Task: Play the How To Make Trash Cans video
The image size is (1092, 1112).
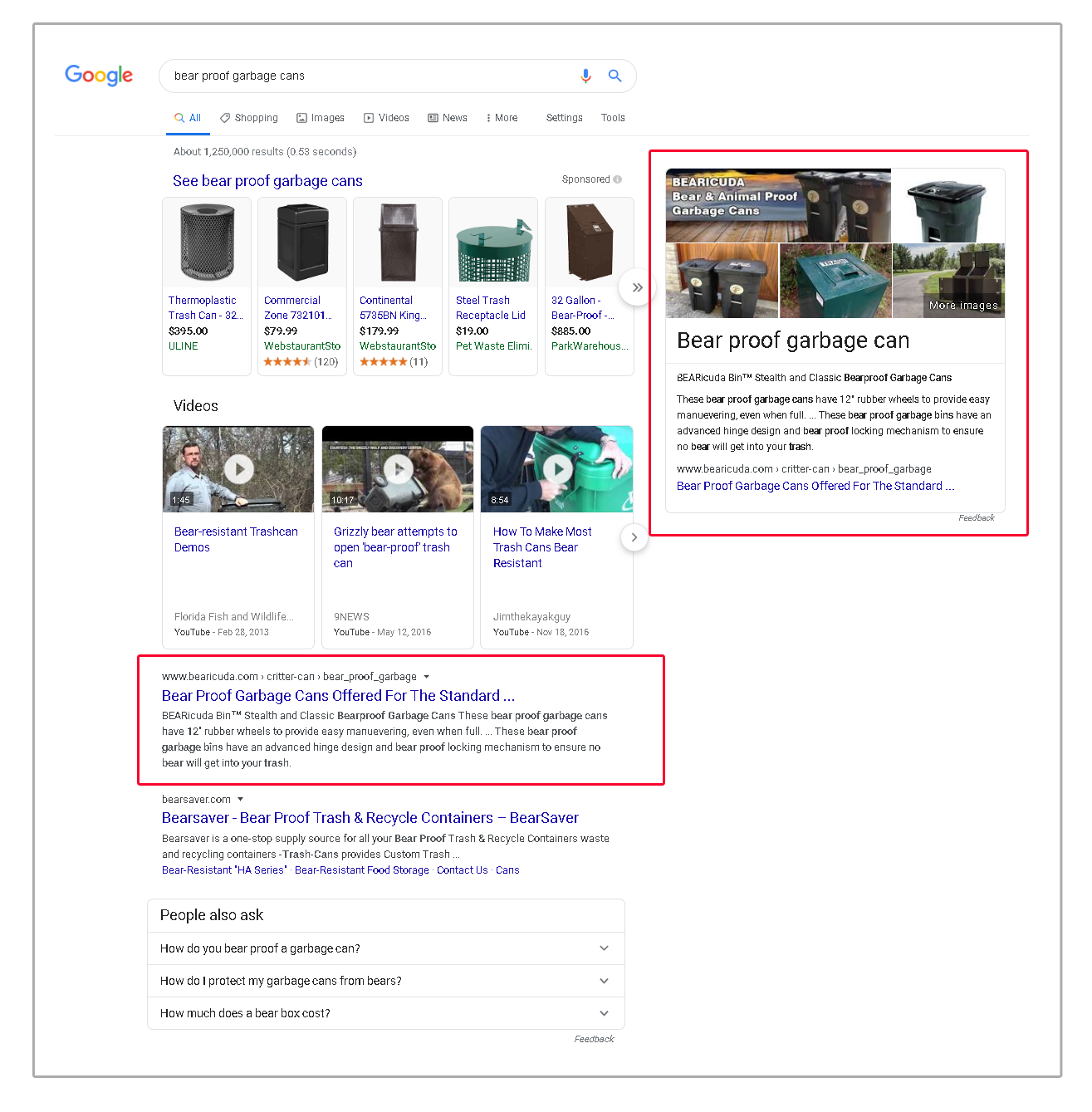Action: pyautogui.click(x=557, y=469)
